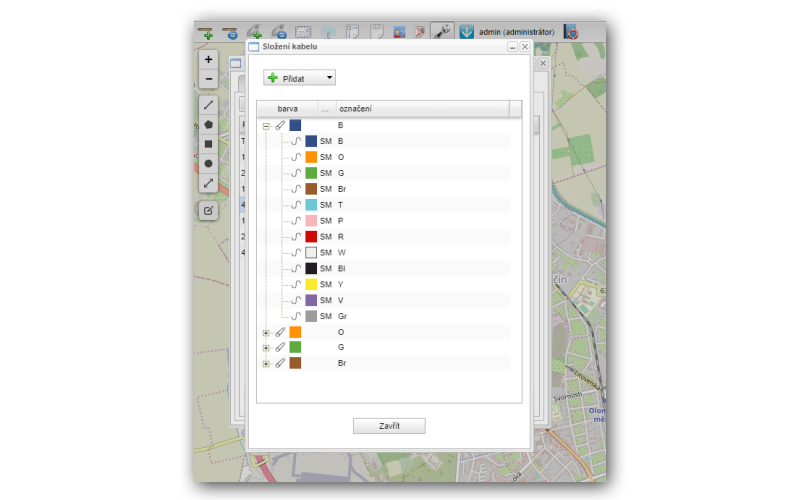Expand the orange O tube node
Screen dimensions: 800x500
tap(266, 332)
